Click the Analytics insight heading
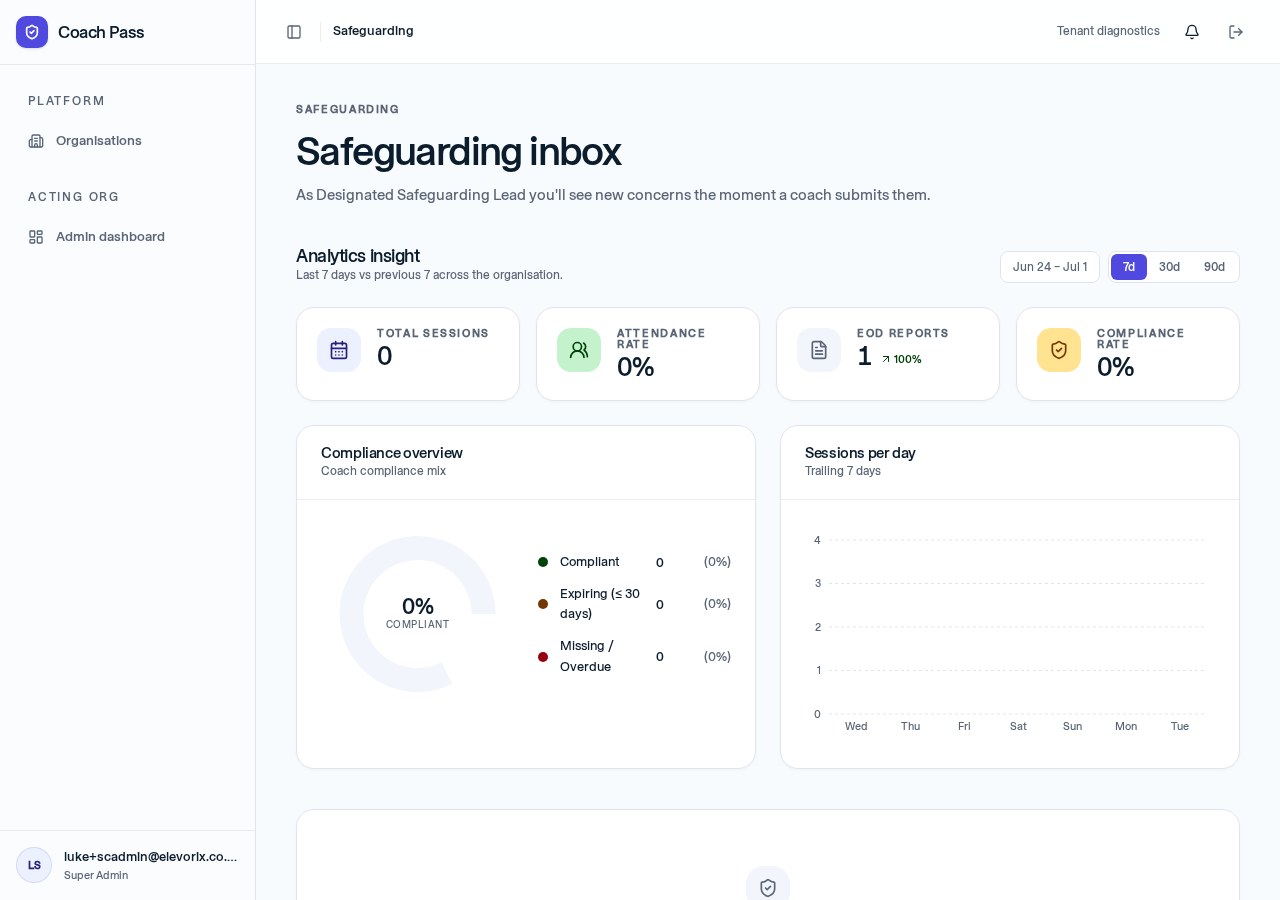The image size is (1280, 900). click(x=358, y=256)
